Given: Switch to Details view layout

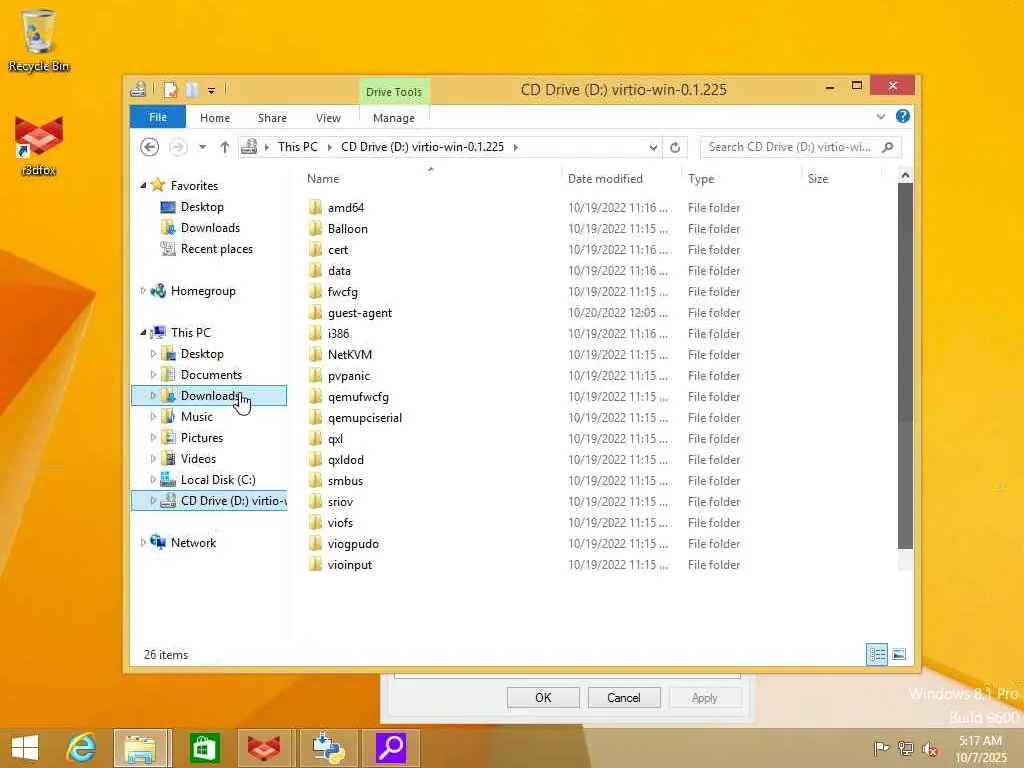Looking at the screenshot, I should click(876, 654).
